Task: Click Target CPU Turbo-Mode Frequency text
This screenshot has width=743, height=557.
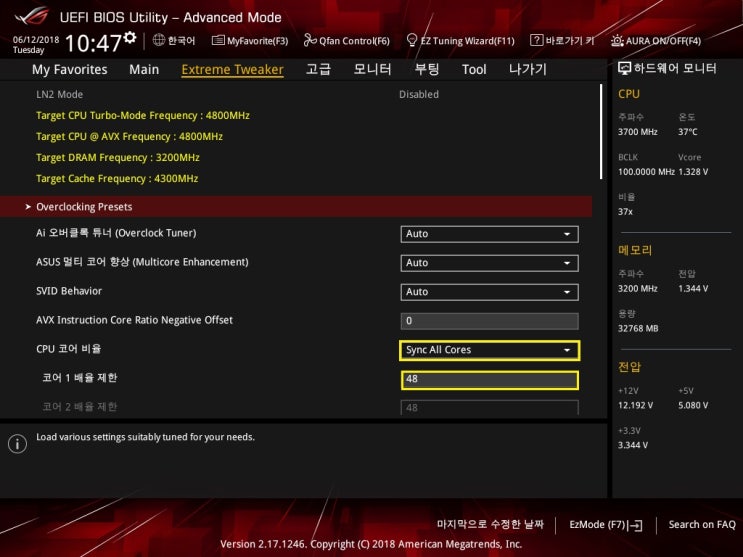Action: (143, 115)
